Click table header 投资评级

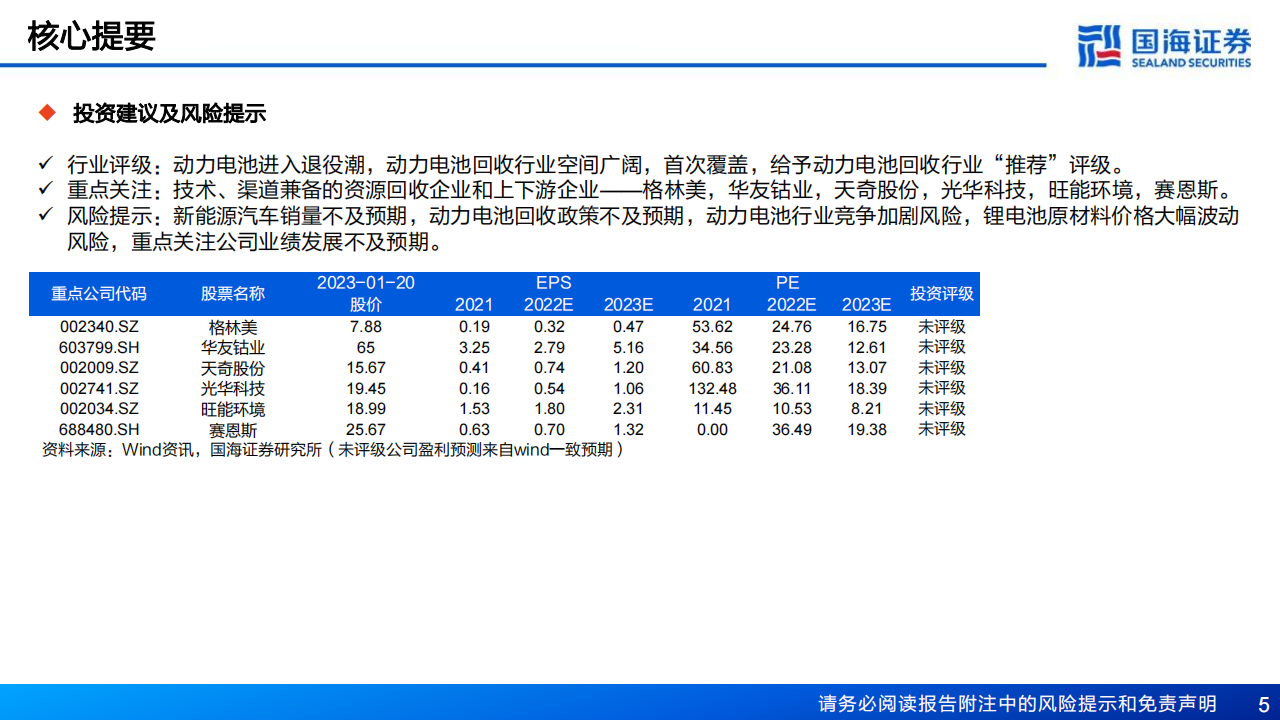click(942, 294)
